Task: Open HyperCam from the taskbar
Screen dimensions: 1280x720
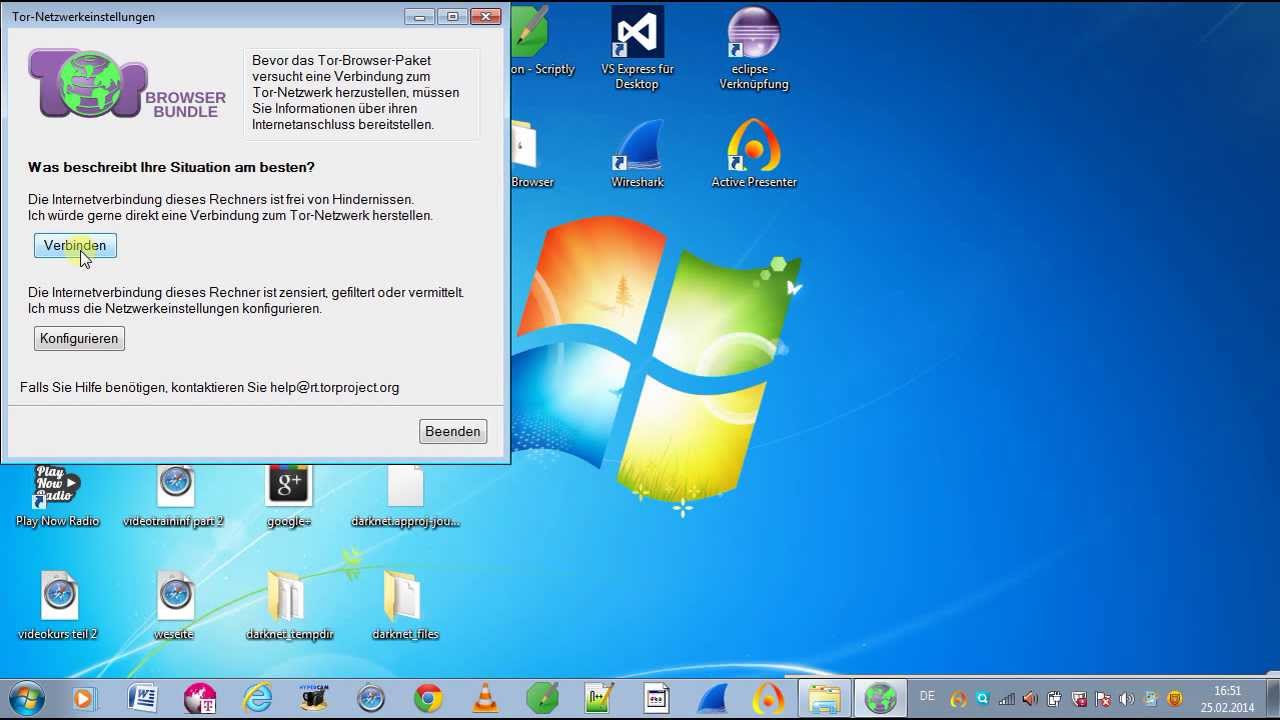Action: [x=314, y=698]
